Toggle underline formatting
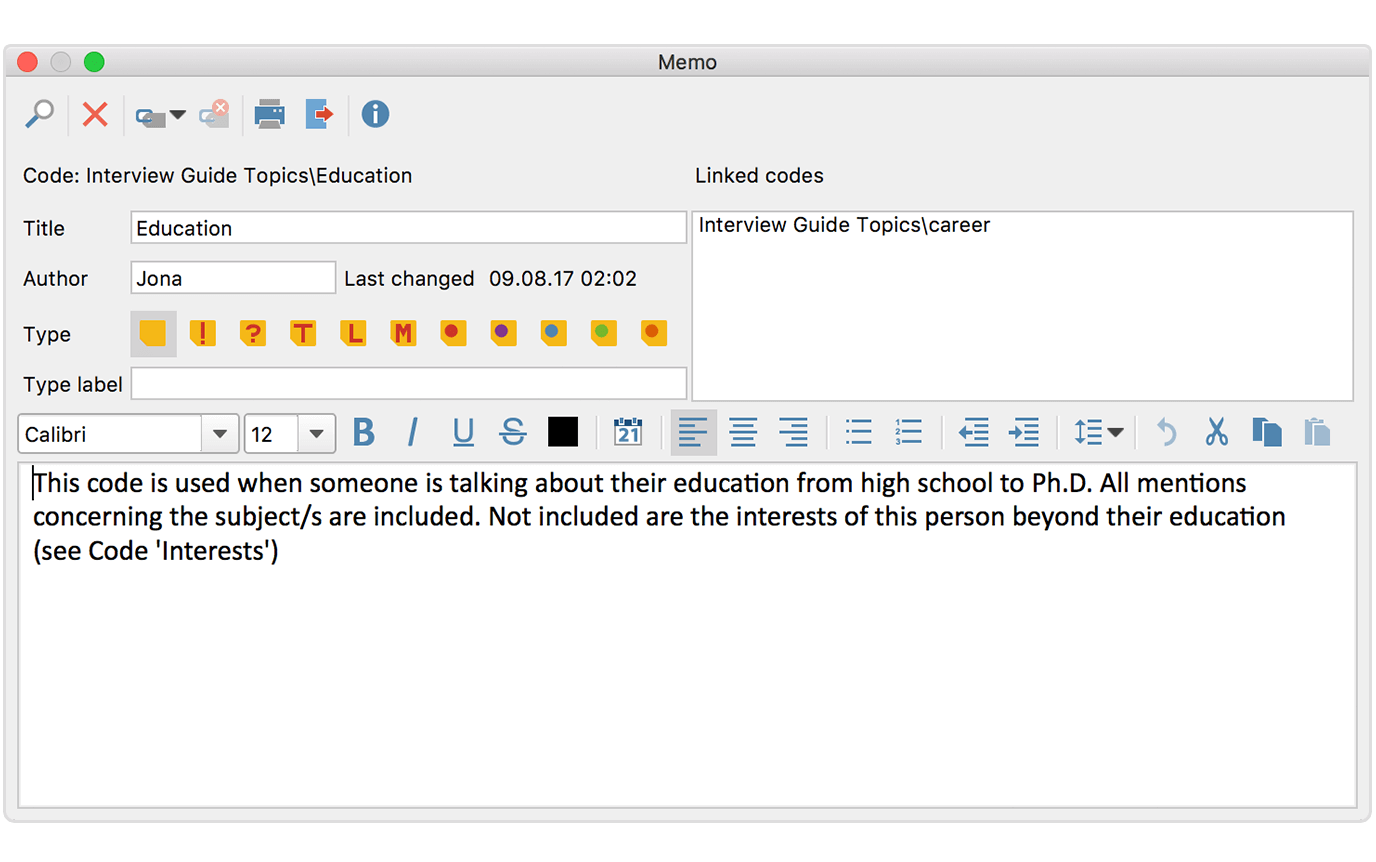 pos(463,433)
